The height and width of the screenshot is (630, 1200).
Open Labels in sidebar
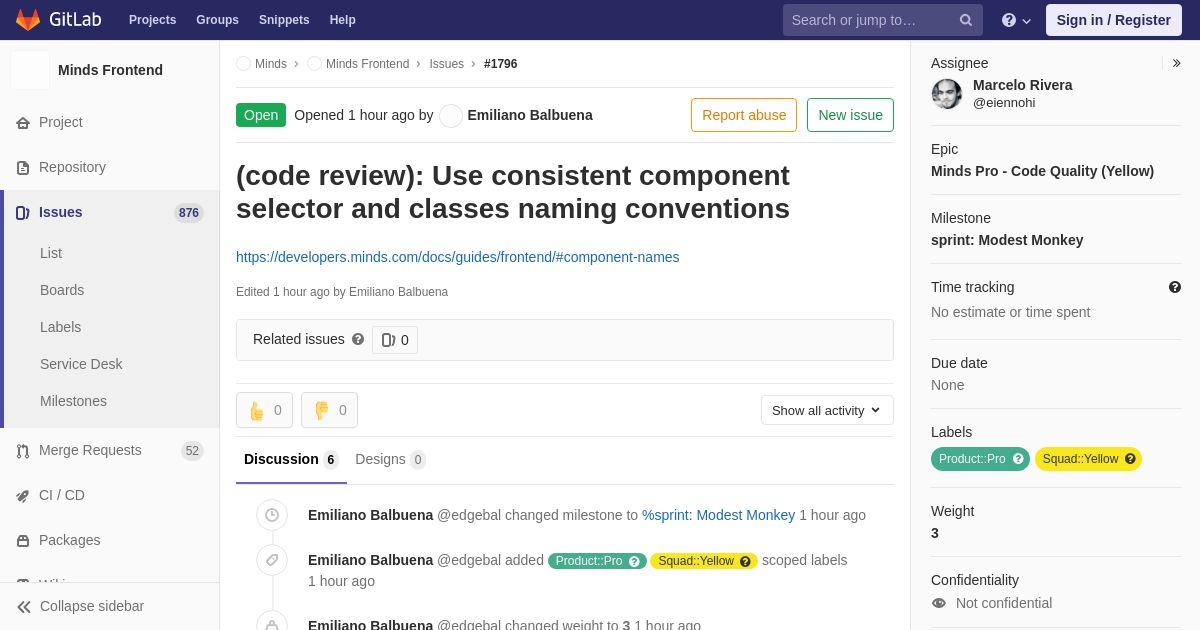[x=61, y=327]
